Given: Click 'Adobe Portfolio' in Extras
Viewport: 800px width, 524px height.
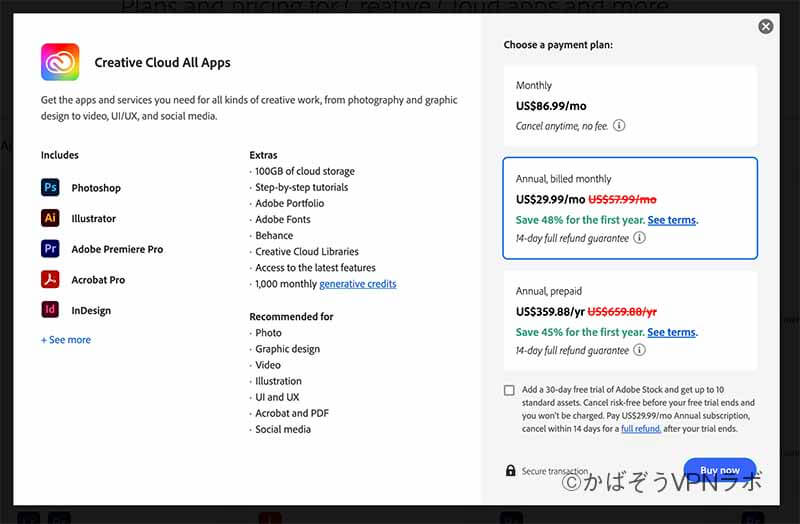Looking at the screenshot, I should coord(290,203).
